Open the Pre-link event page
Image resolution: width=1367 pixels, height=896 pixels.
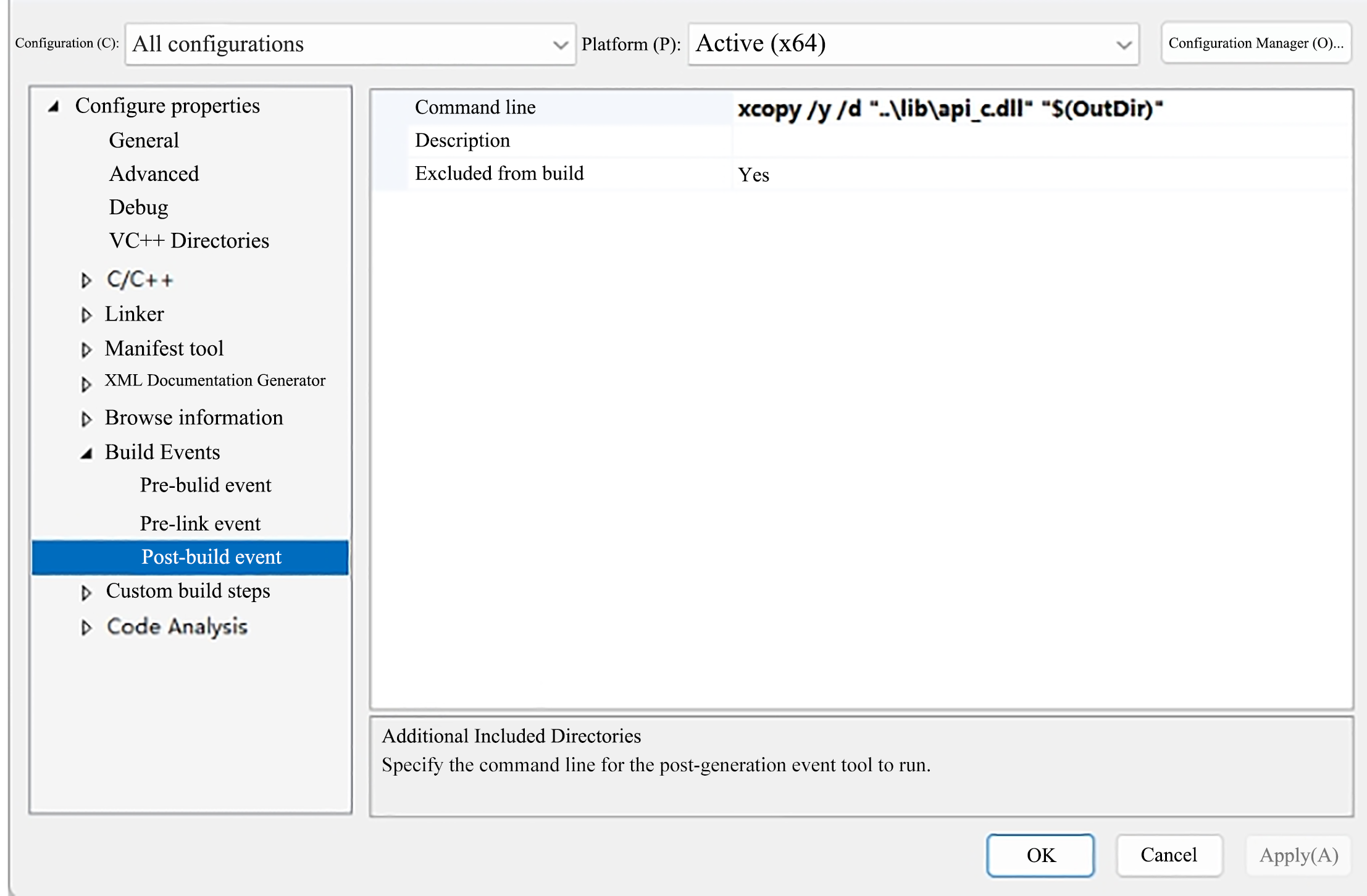point(200,524)
